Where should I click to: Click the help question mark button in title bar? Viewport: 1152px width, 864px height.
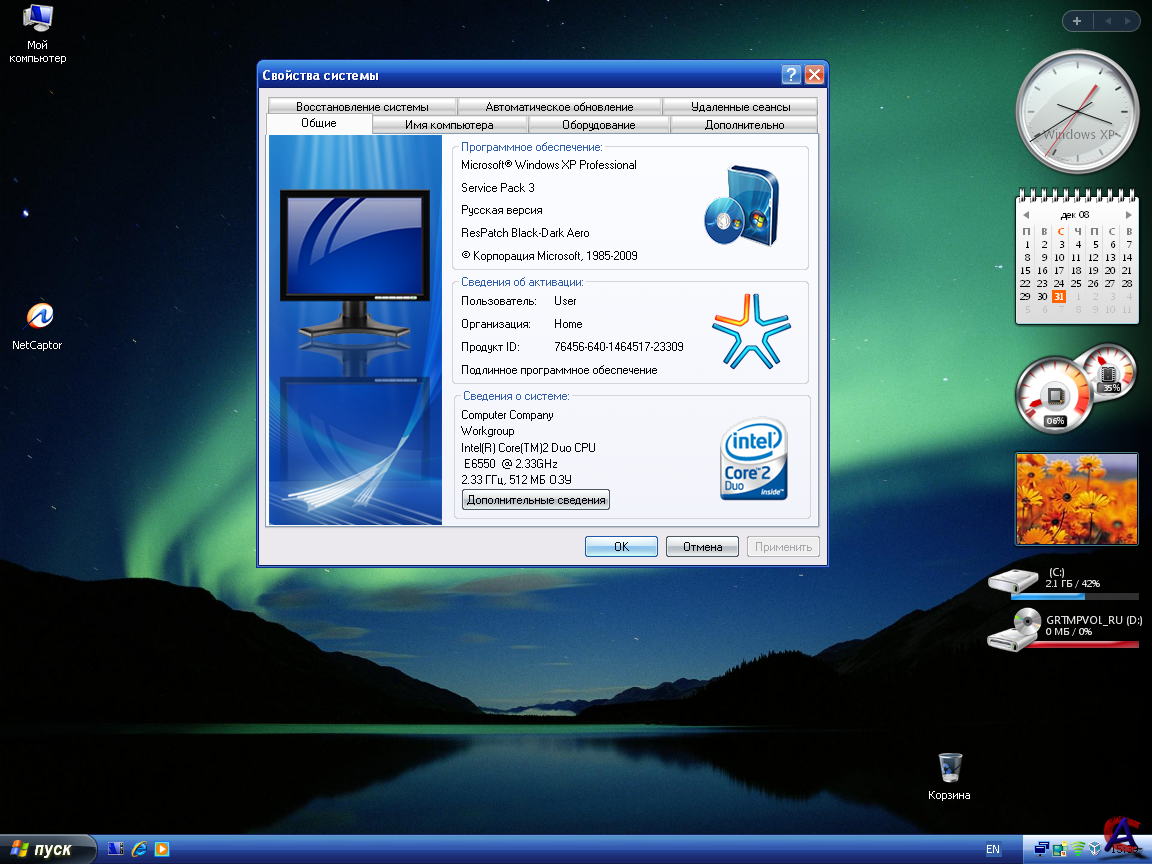click(x=791, y=75)
